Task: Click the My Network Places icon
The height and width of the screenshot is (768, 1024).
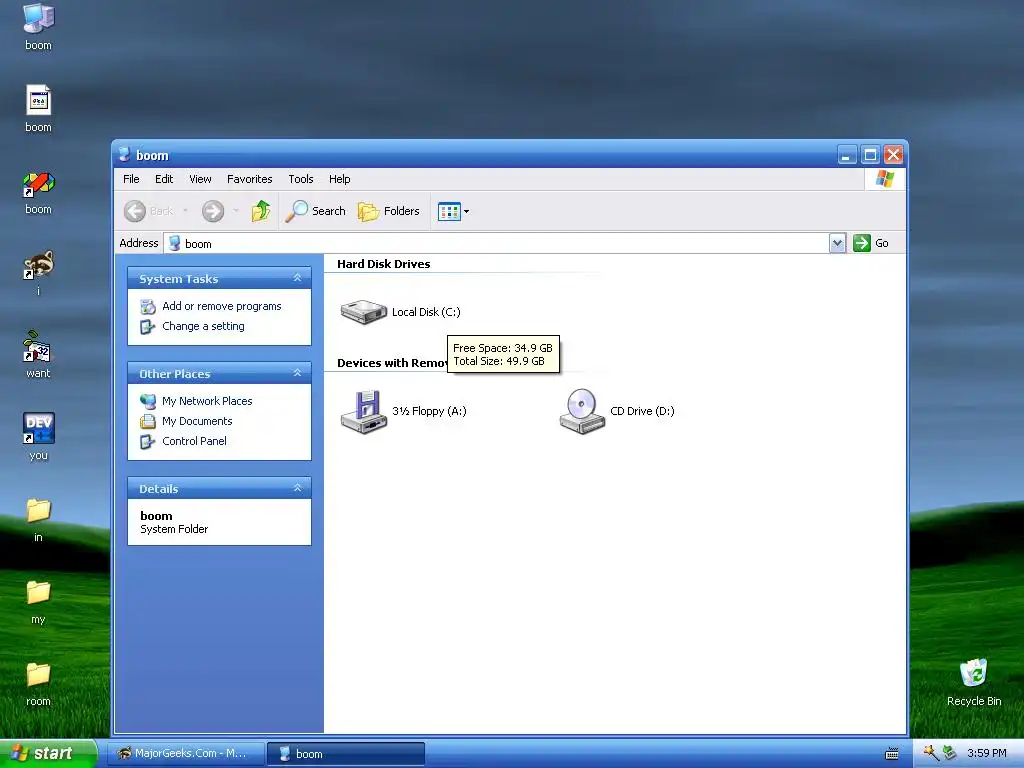Action: tap(148, 401)
